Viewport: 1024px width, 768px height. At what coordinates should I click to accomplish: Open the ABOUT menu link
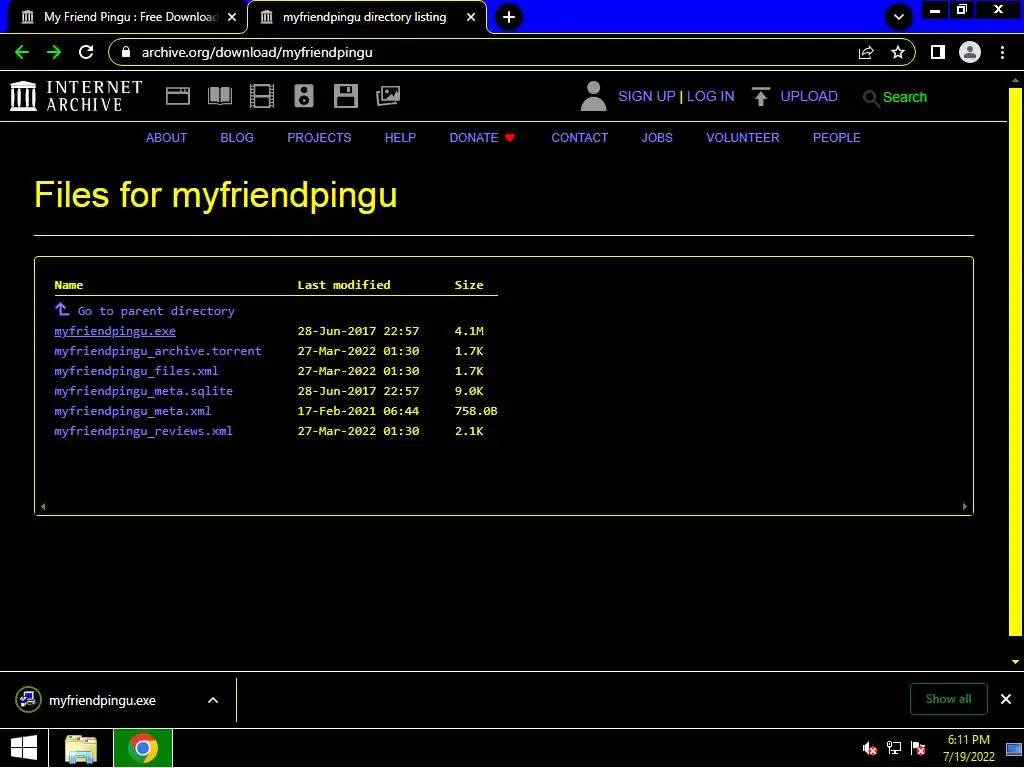(x=166, y=138)
